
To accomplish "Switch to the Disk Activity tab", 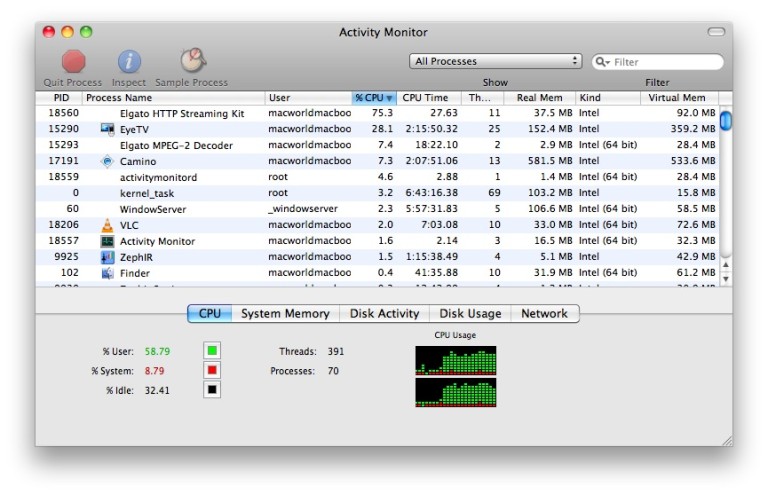I will 384,313.
